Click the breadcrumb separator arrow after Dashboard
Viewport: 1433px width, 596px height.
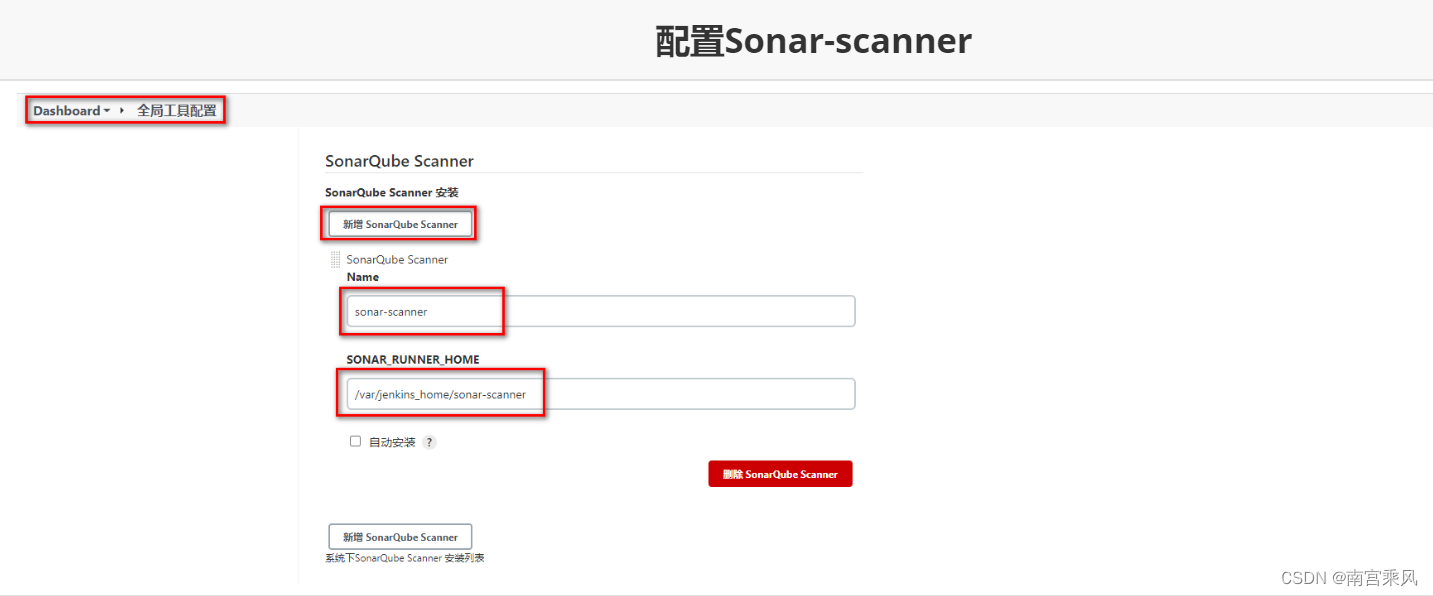[122, 111]
